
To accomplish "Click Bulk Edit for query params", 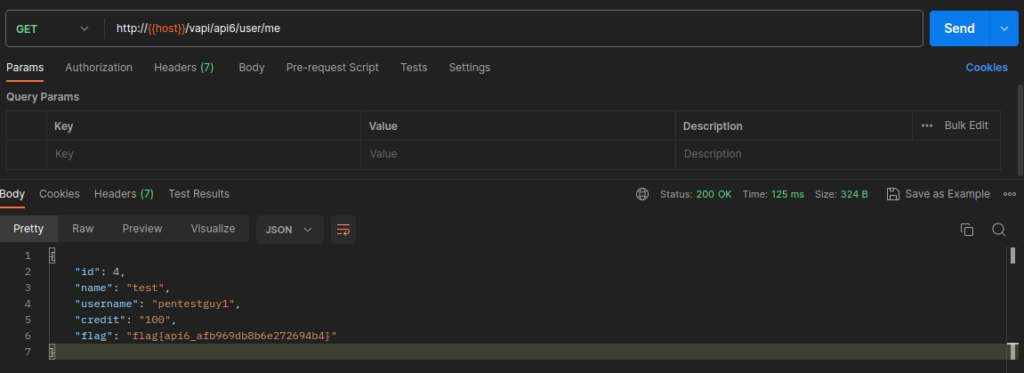I will 966,125.
